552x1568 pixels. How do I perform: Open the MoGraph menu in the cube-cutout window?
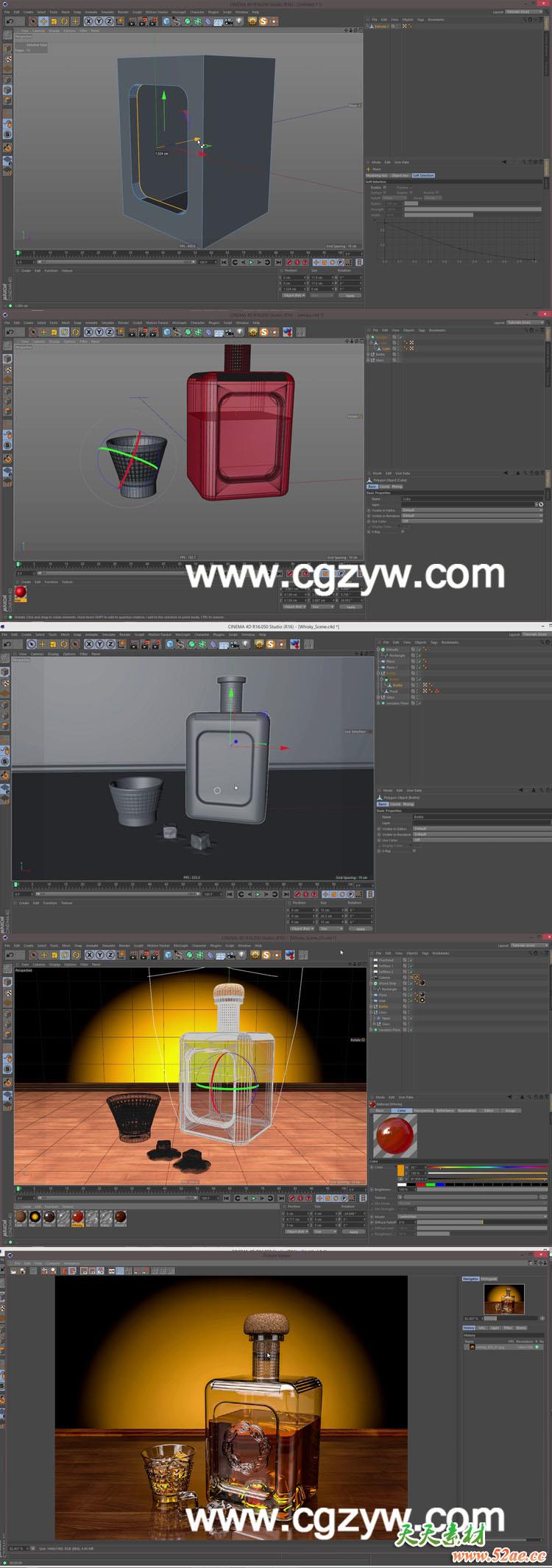pyautogui.click(x=179, y=13)
